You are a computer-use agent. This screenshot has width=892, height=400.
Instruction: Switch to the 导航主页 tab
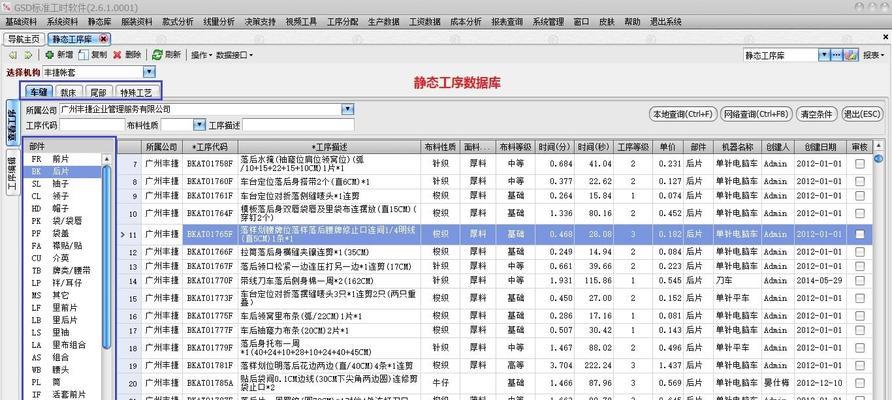point(24,39)
